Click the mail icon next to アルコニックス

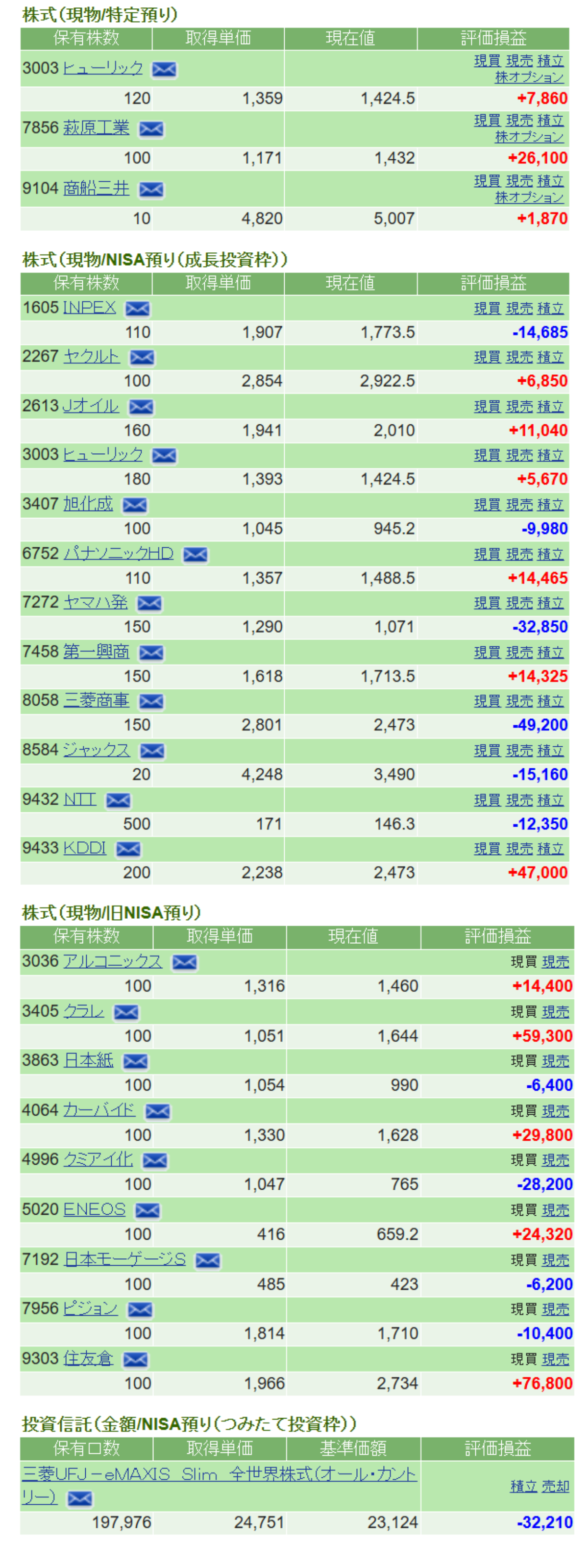184,962
